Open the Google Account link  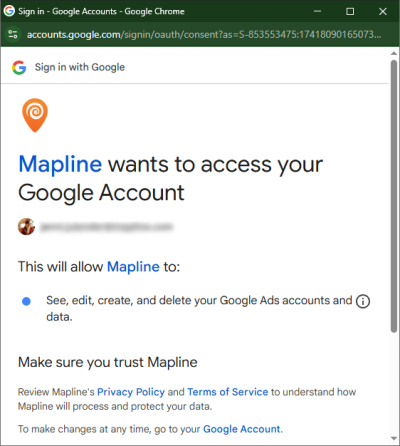point(242,429)
